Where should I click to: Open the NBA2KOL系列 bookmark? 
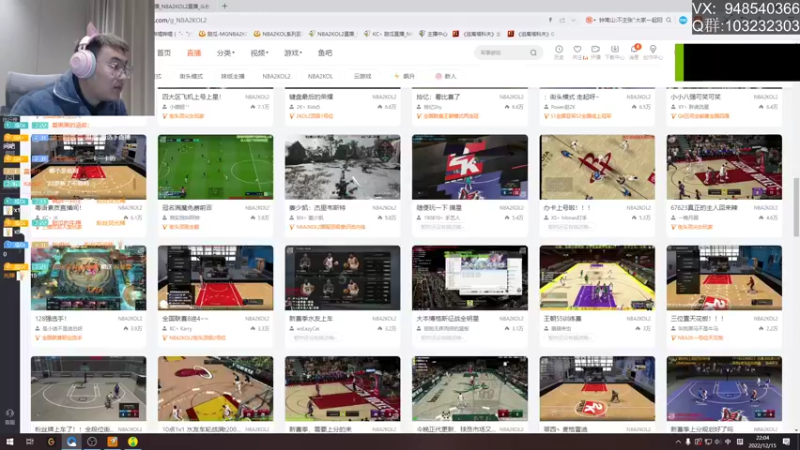(278, 34)
